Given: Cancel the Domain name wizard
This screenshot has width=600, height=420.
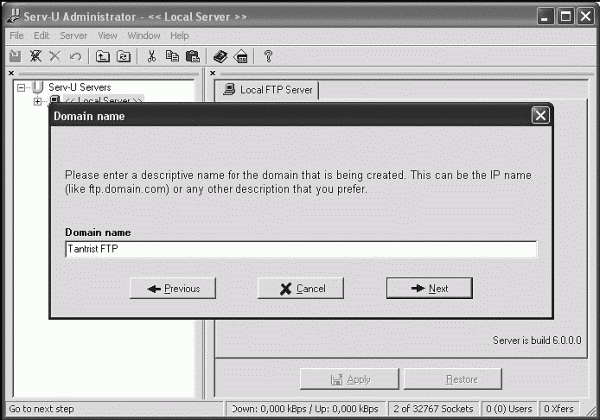Looking at the screenshot, I should coord(301,288).
